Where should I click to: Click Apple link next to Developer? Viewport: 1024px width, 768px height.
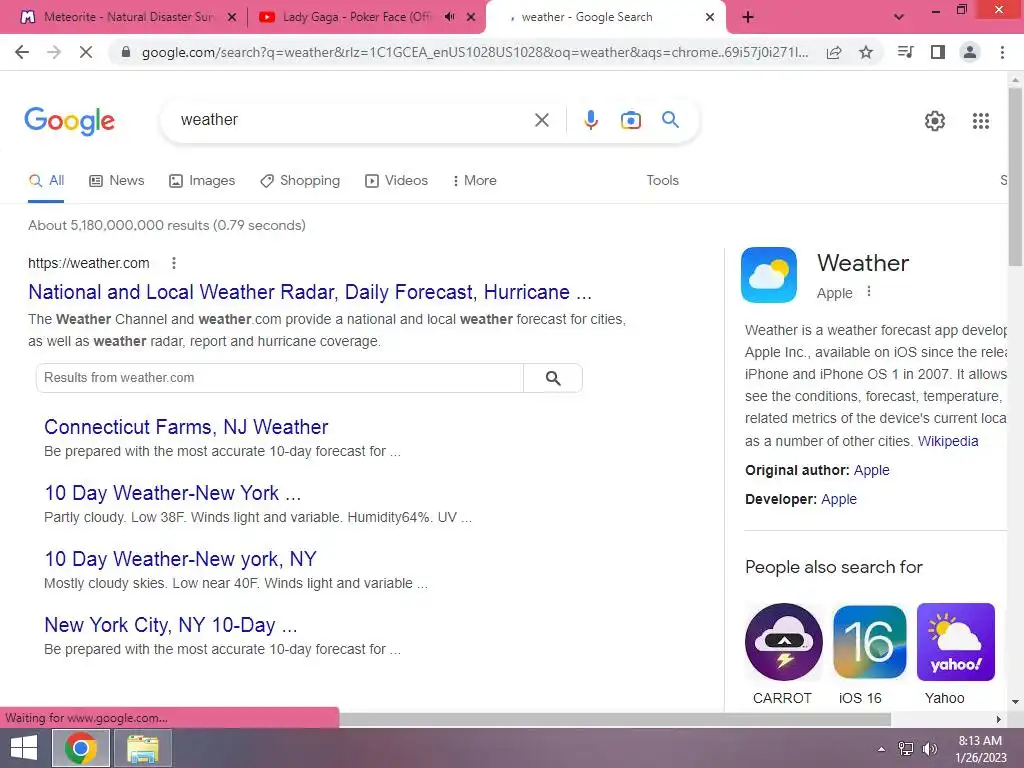[839, 499]
